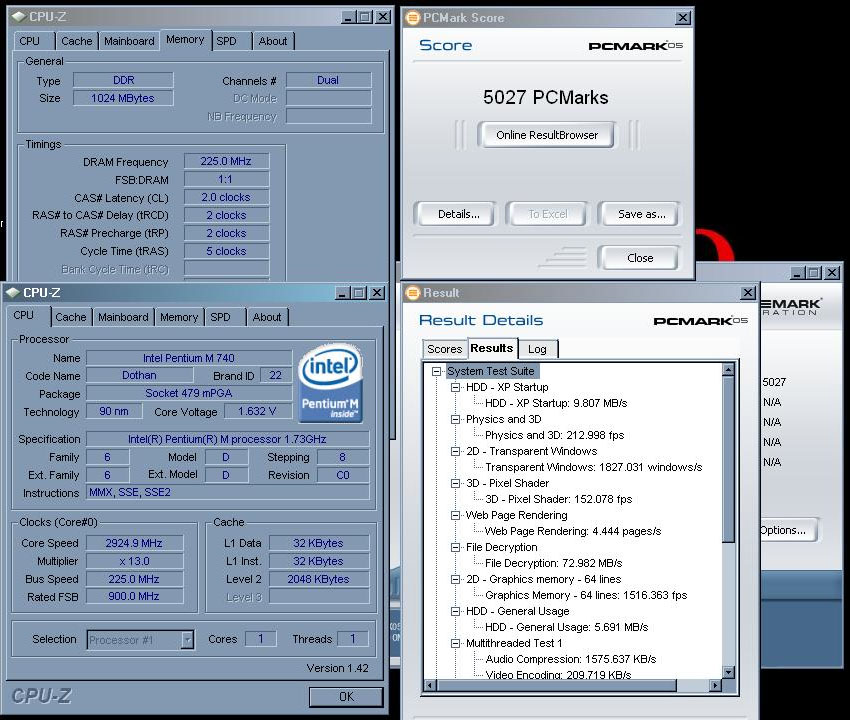This screenshot has width=850, height=721.
Task: Open About tab in upper CPU-Z window
Action: pos(273,41)
